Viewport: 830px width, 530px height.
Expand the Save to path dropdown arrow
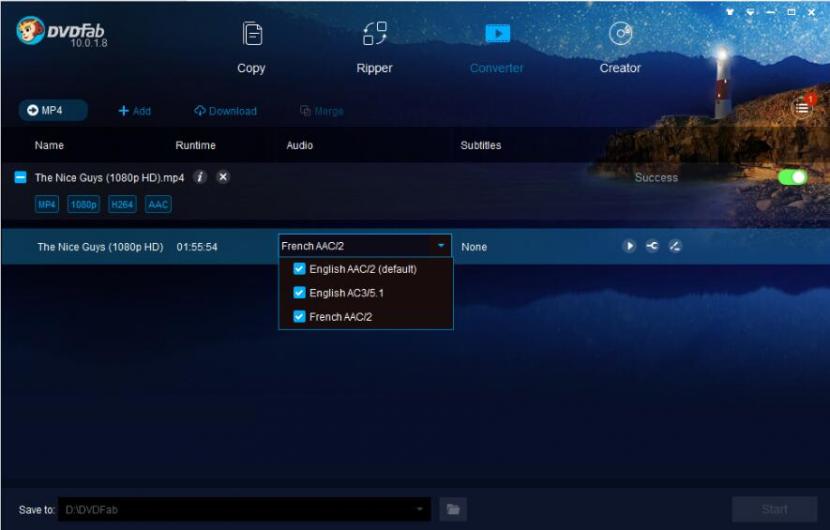tap(419, 509)
